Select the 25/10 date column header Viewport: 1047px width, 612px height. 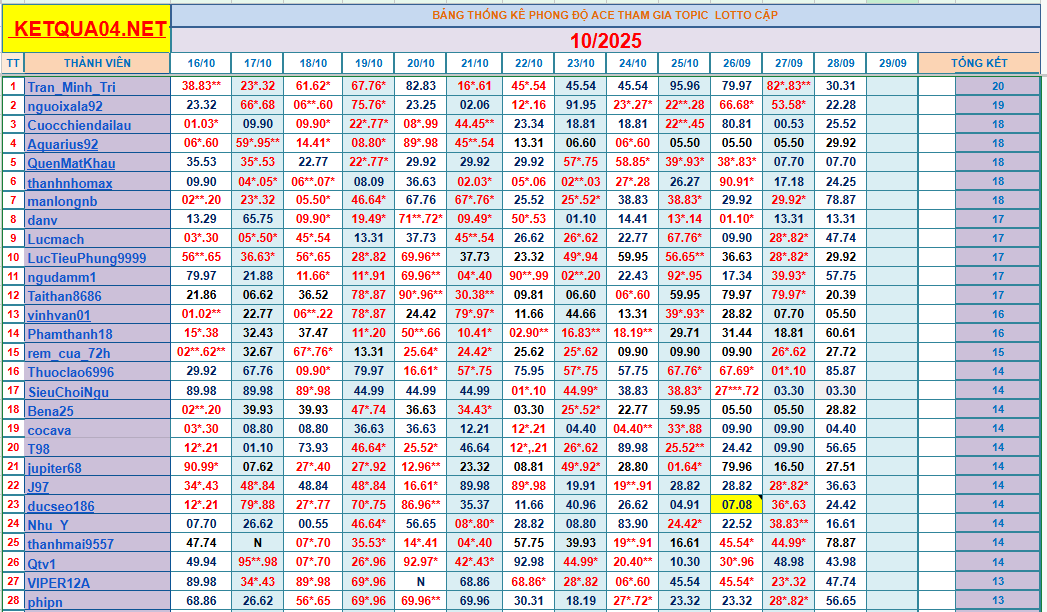coord(684,63)
